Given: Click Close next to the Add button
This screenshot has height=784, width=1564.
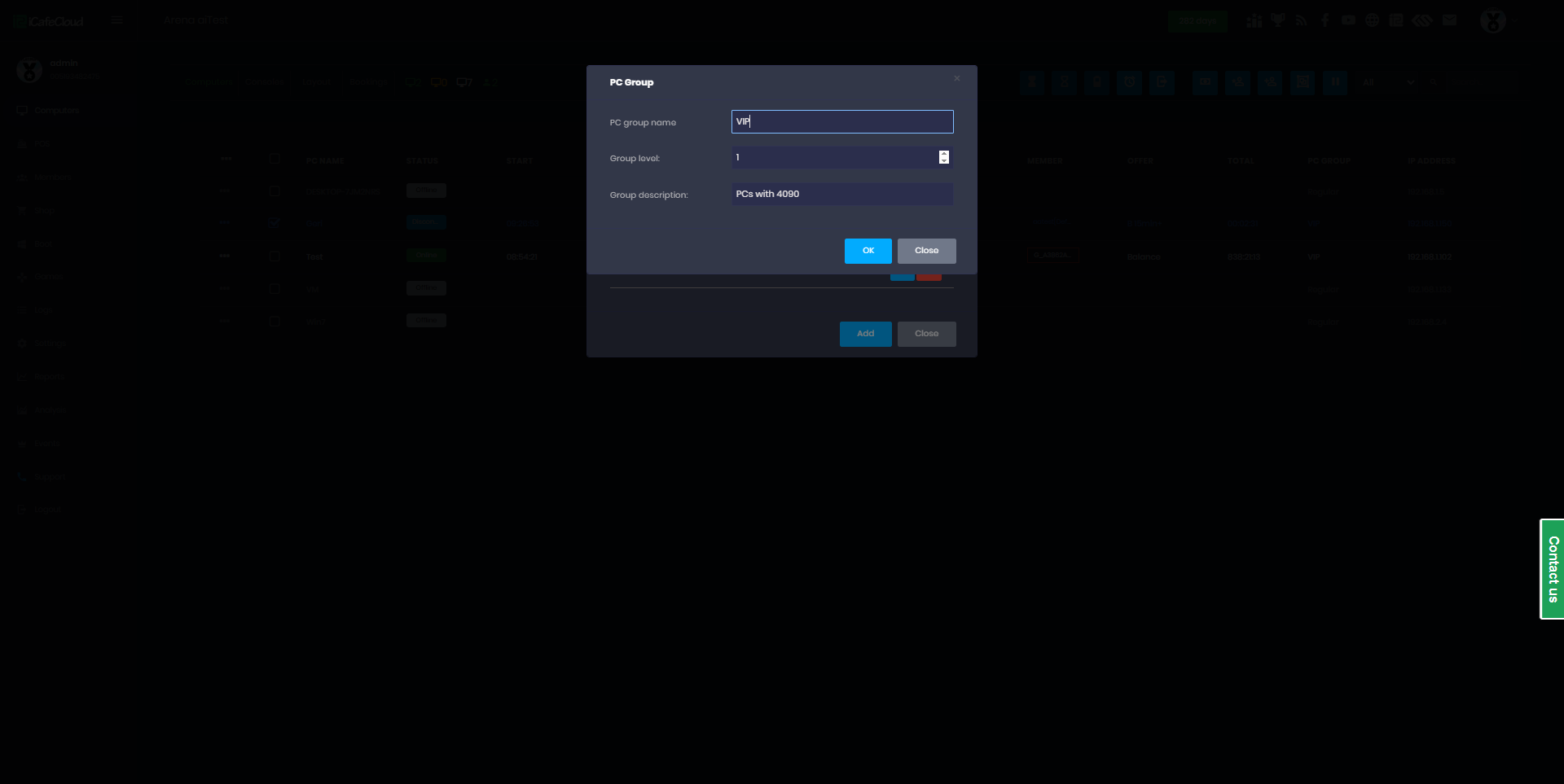Looking at the screenshot, I should point(927,334).
